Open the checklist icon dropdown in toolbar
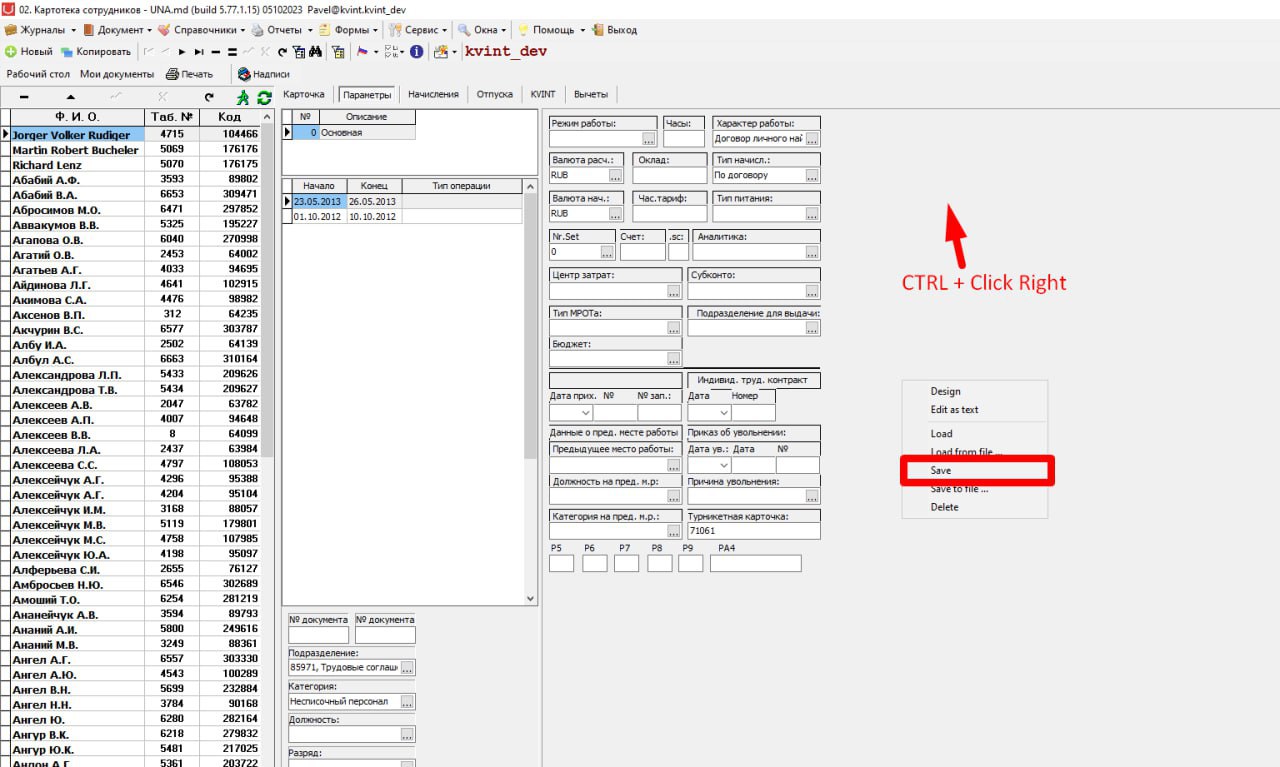 point(402,52)
